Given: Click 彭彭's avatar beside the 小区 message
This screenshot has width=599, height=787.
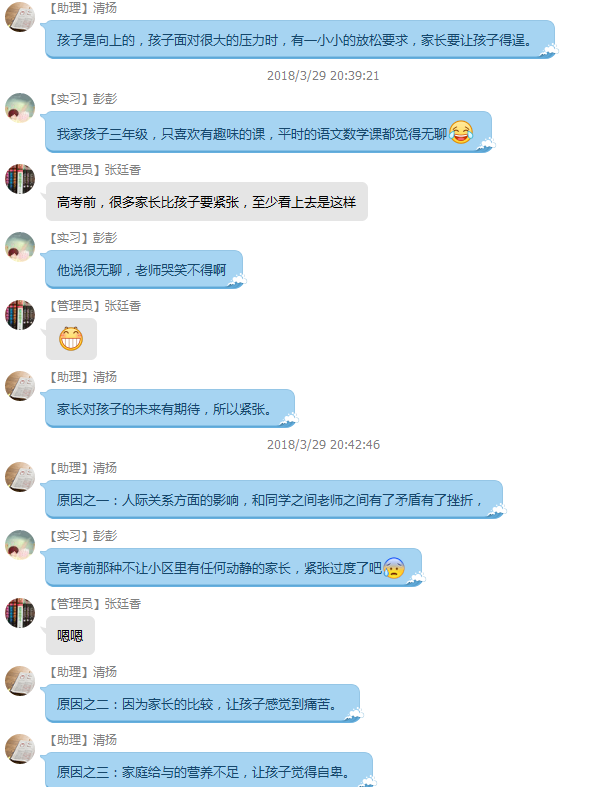Looking at the screenshot, I should 20,545.
